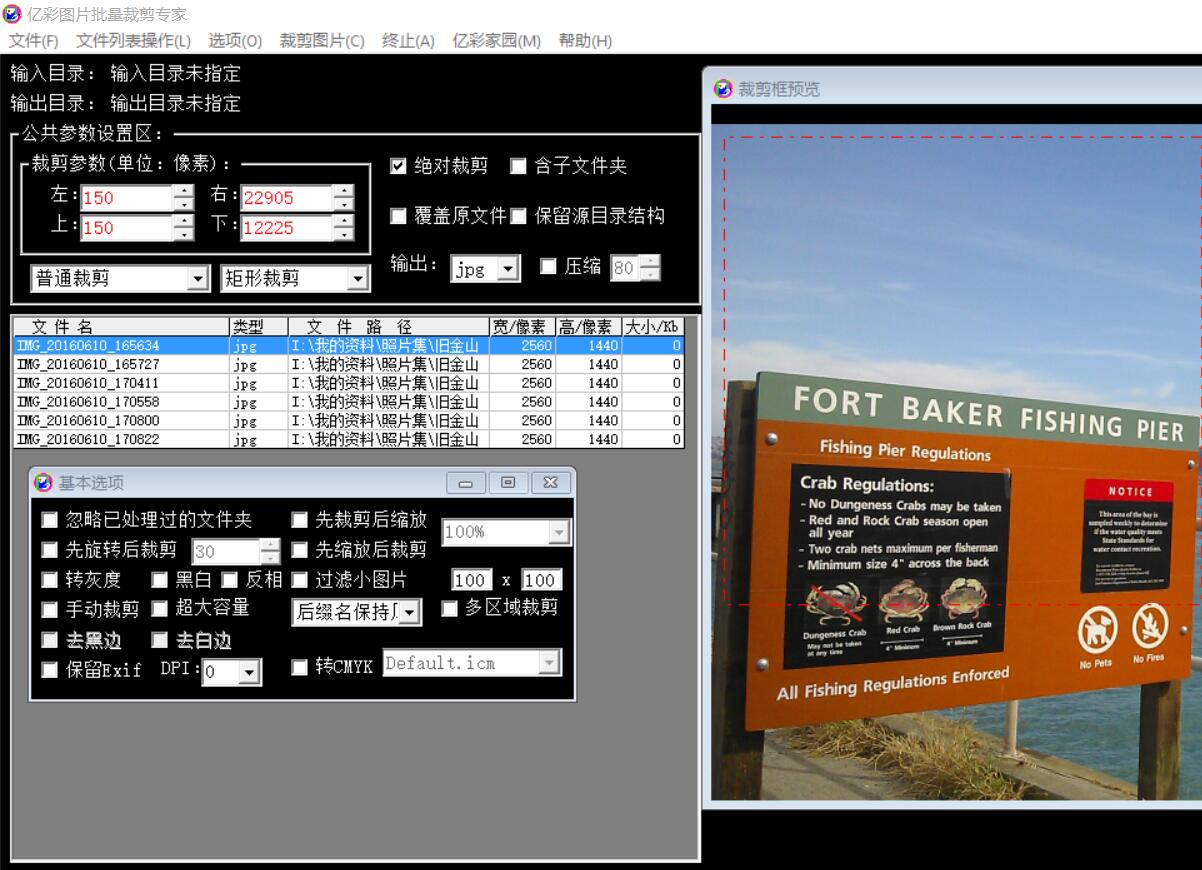Sort by 文件名 column header

[x=121, y=327]
